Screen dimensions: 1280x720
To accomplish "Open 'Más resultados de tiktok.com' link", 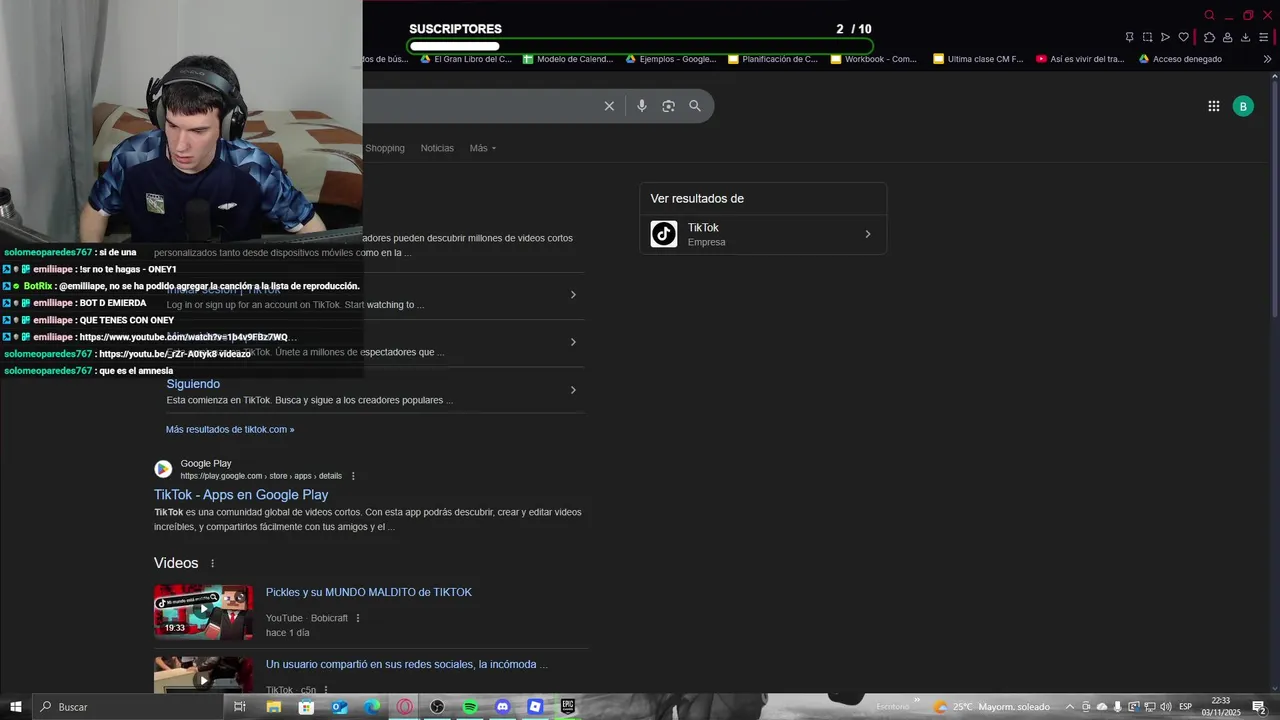I will (x=230, y=430).
